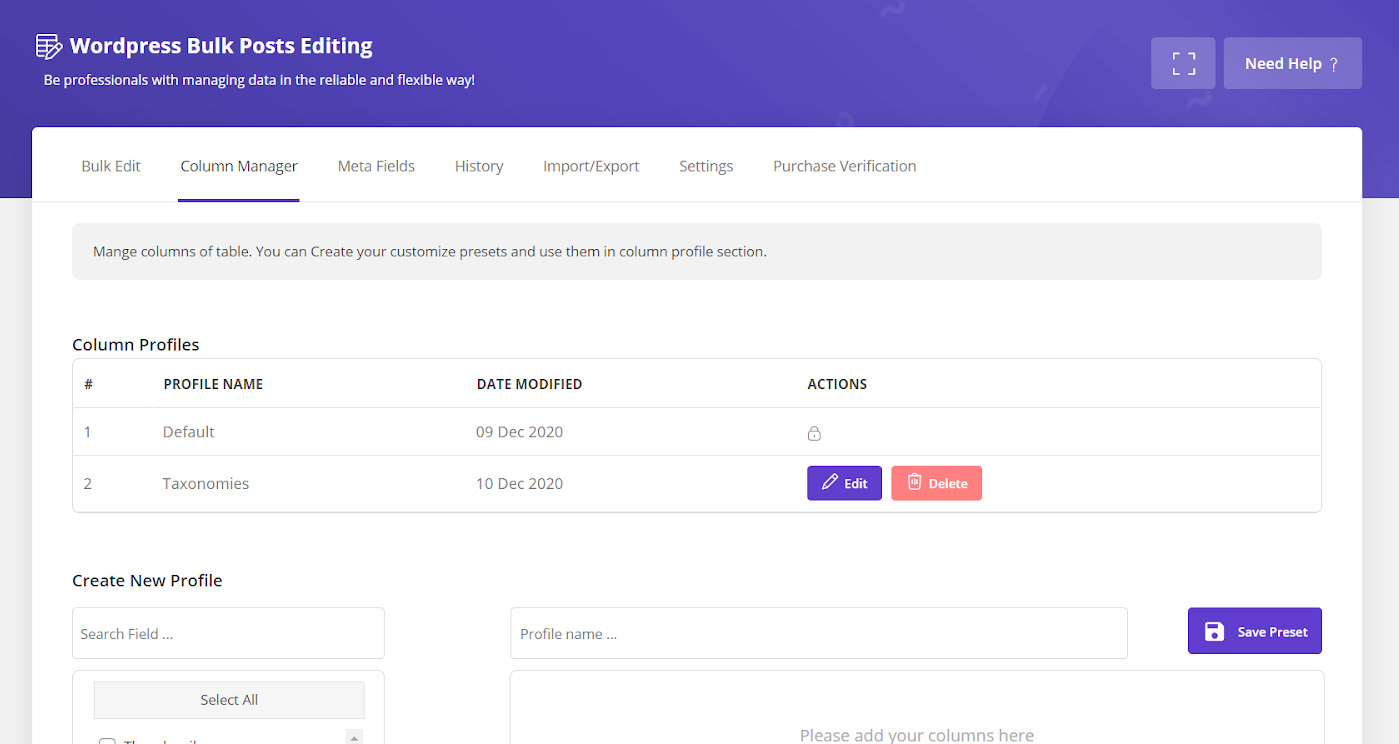Open the Import/Export tab
The width and height of the screenshot is (1399, 744).
tap(591, 166)
